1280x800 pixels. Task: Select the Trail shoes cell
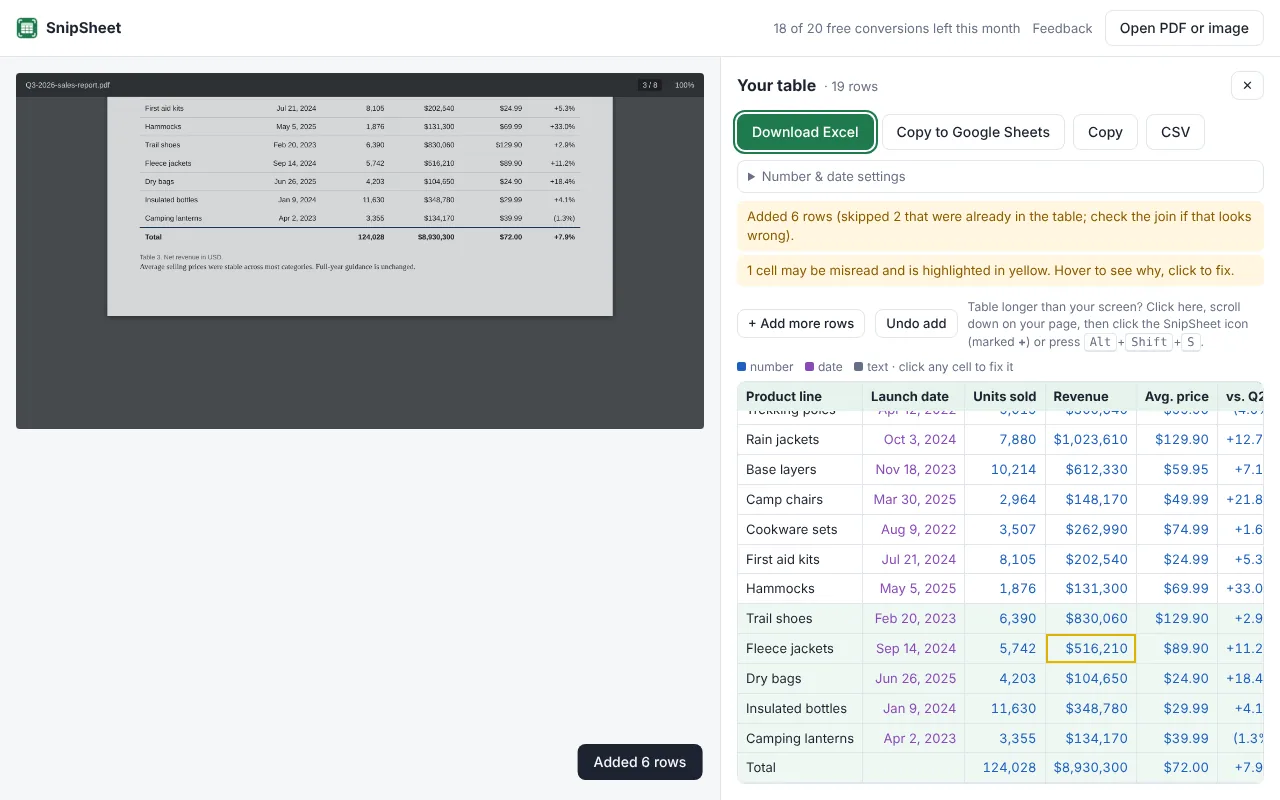pyautogui.click(x=800, y=618)
